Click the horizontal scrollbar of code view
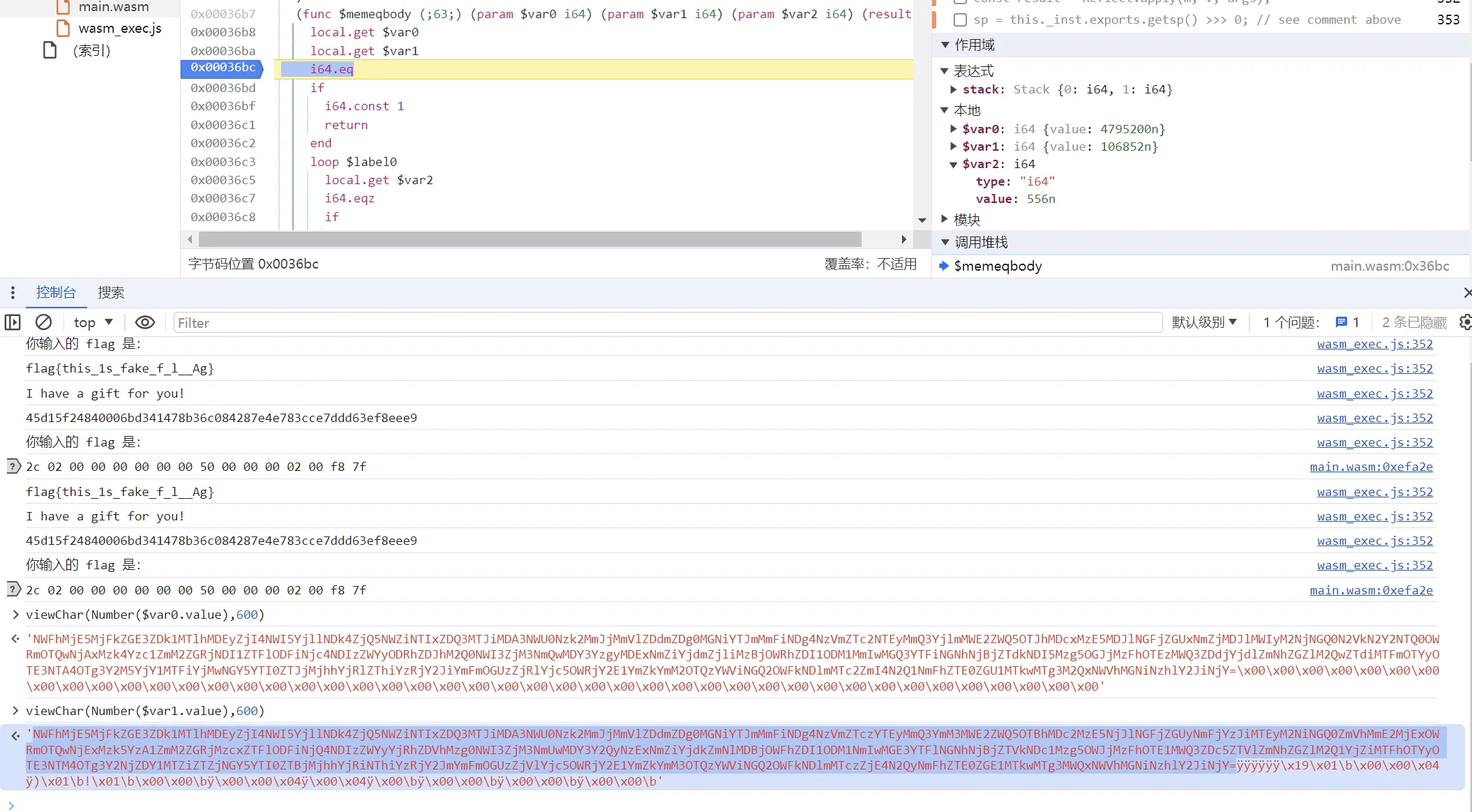Viewport: 1472px width, 812px height. (x=530, y=239)
